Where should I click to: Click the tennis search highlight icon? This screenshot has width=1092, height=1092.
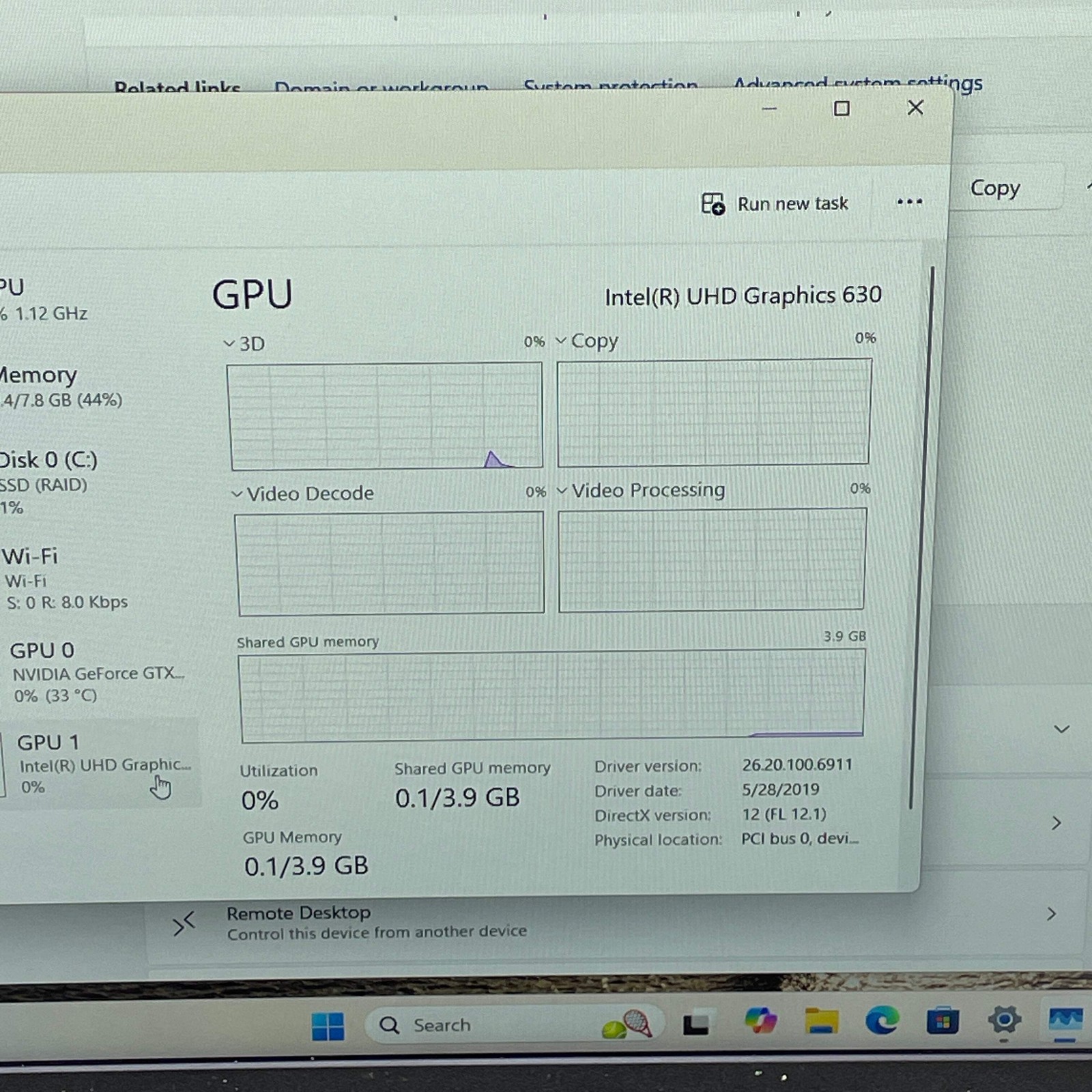(x=627, y=1024)
